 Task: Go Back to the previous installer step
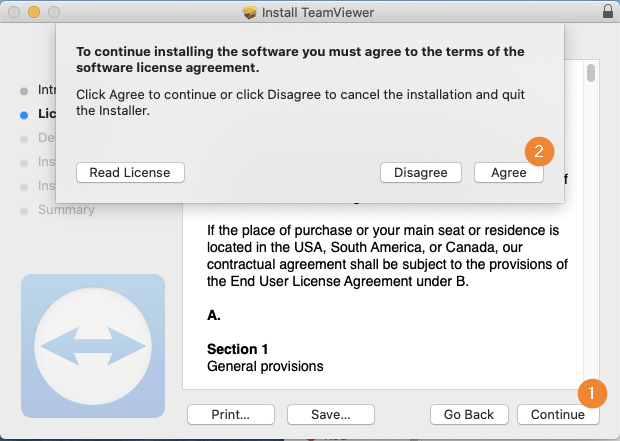(469, 414)
